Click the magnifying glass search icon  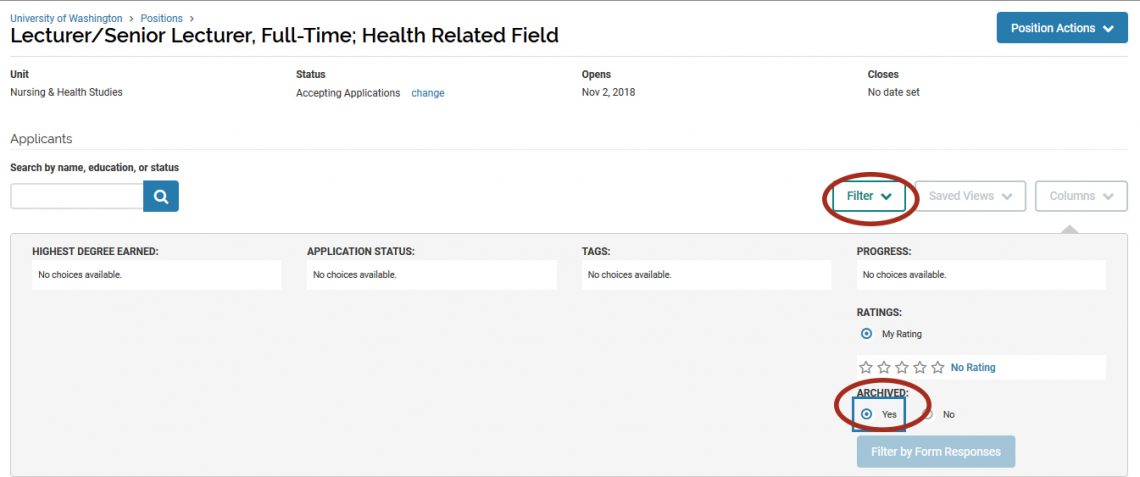click(x=161, y=196)
